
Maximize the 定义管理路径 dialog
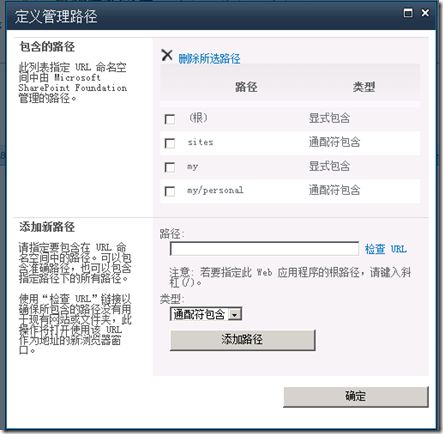click(x=408, y=13)
